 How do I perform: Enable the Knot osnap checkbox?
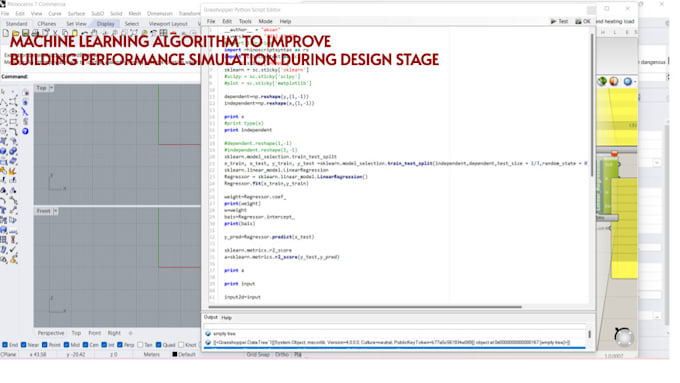pyautogui.click(x=181, y=345)
